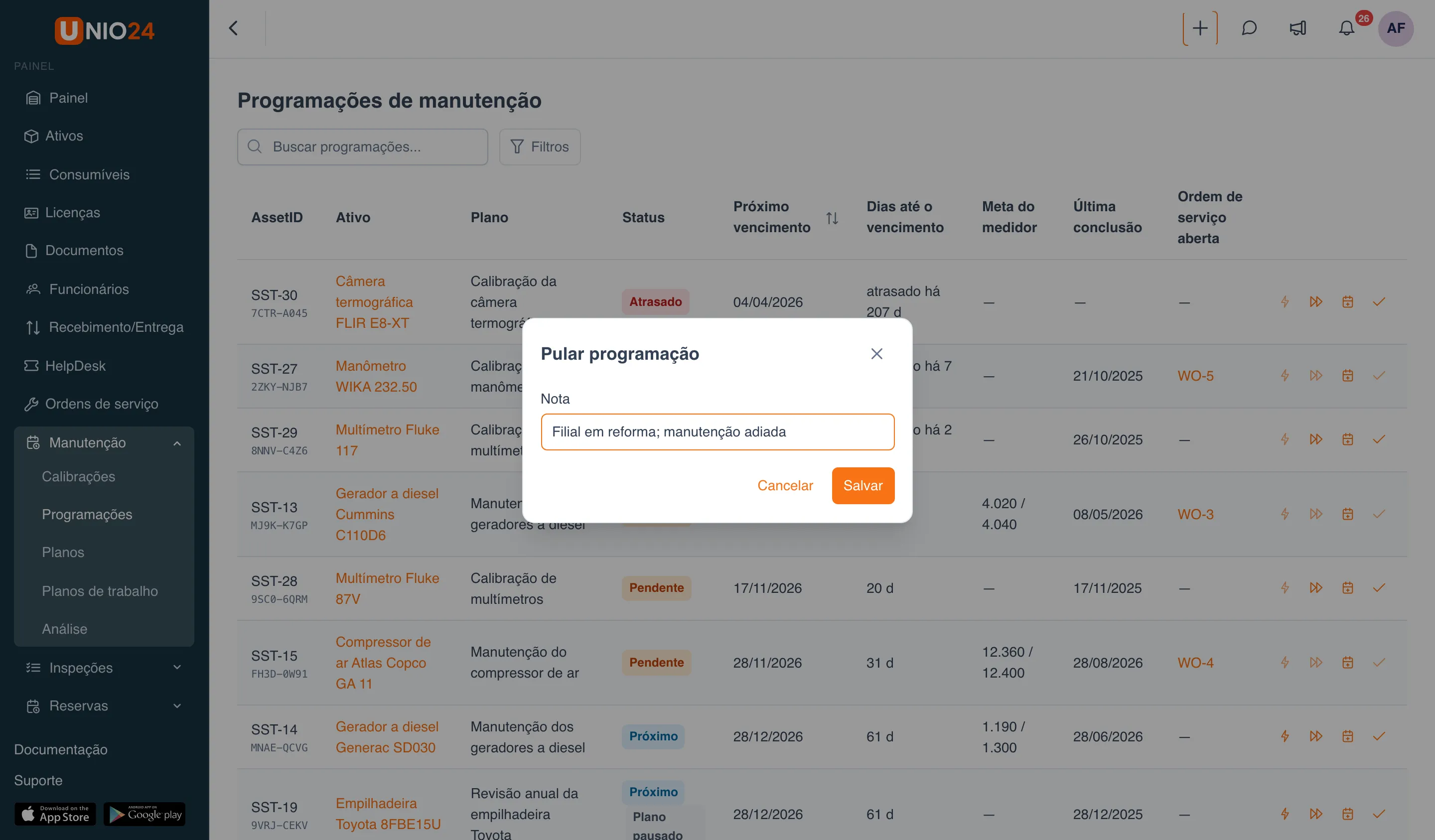The height and width of the screenshot is (840, 1435).
Task: Click the plus add button in header
Action: (1200, 28)
